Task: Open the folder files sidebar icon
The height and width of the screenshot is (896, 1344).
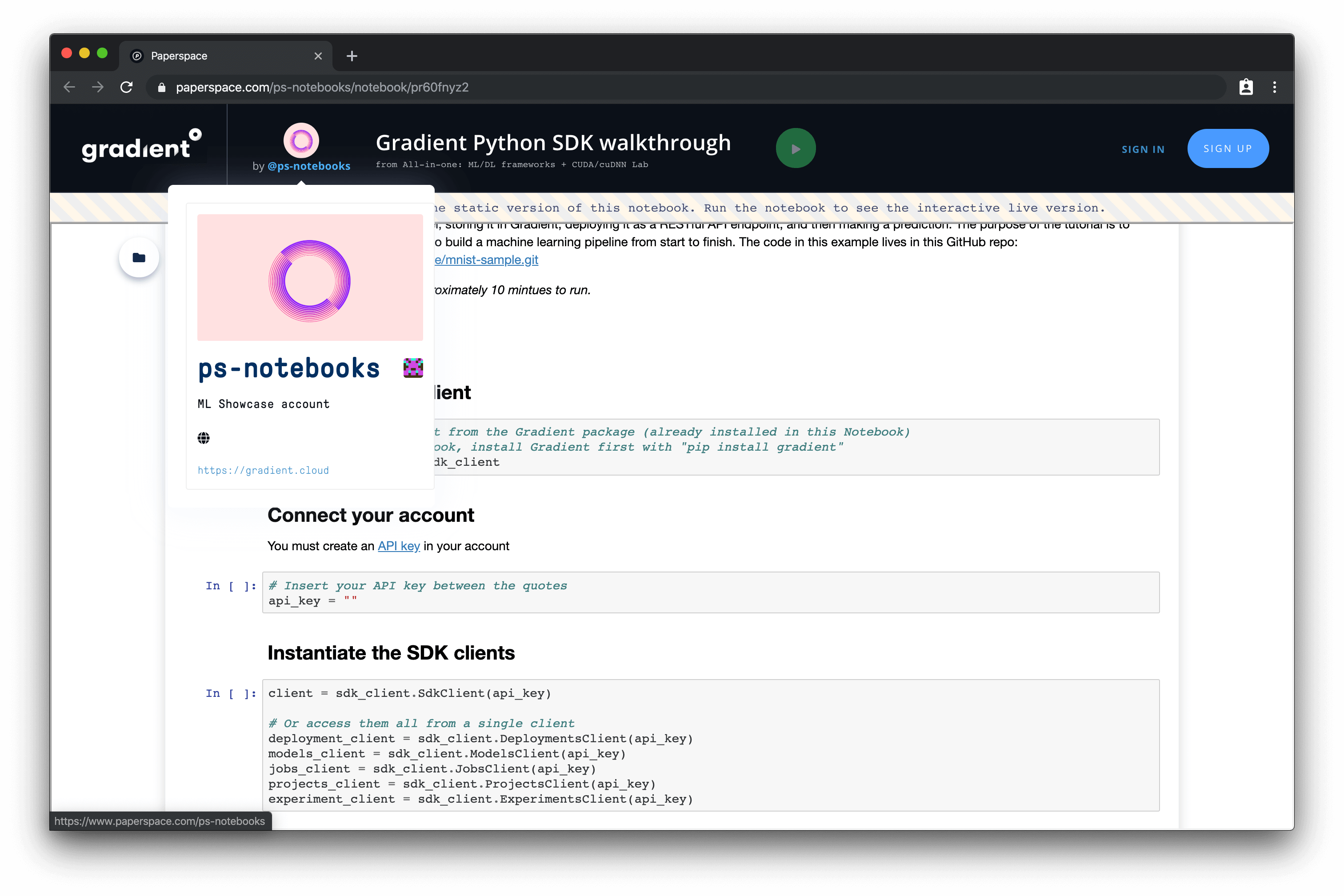Action: pyautogui.click(x=139, y=258)
